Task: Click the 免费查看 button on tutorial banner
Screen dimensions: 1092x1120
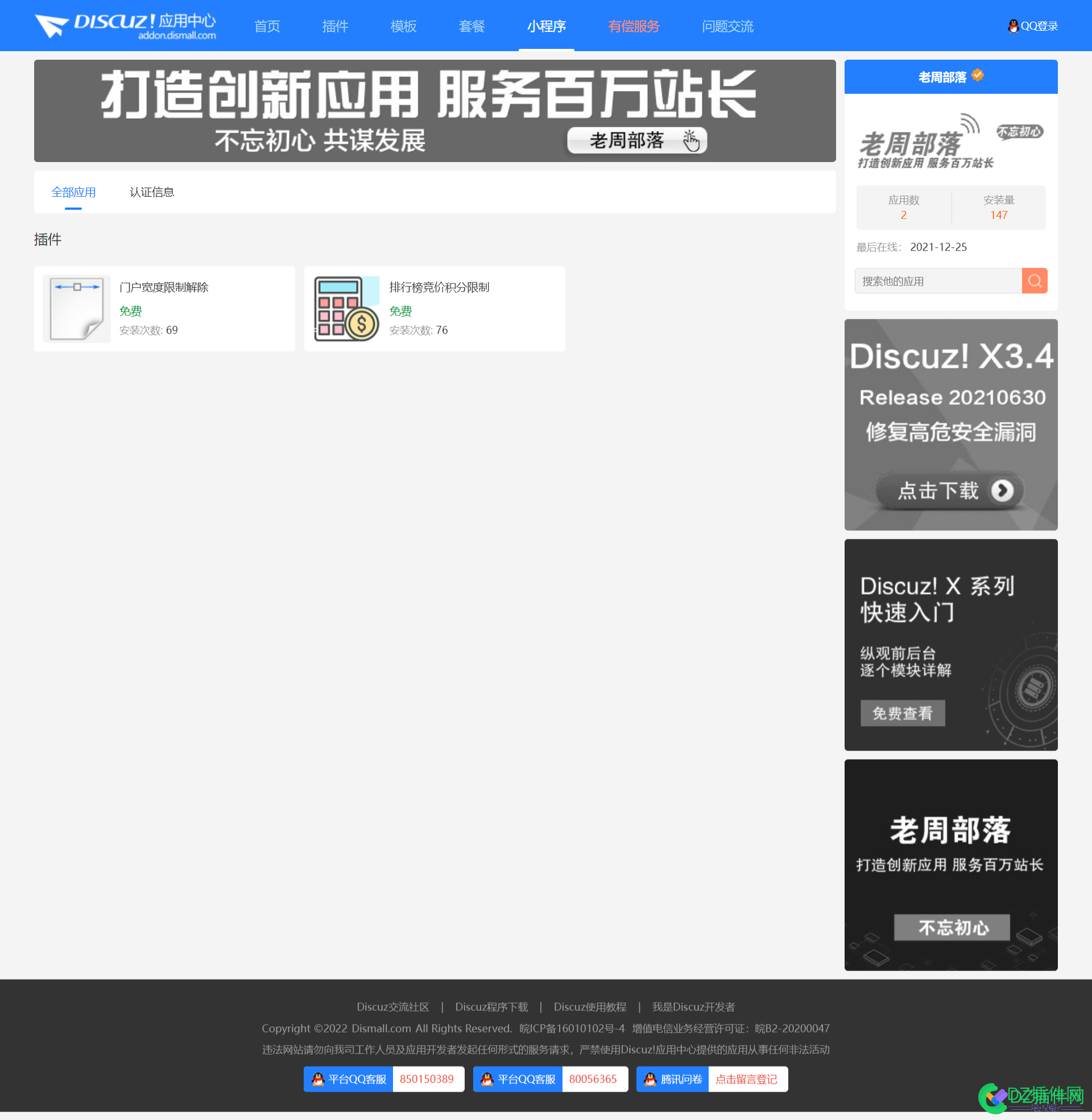Action: coord(903,713)
